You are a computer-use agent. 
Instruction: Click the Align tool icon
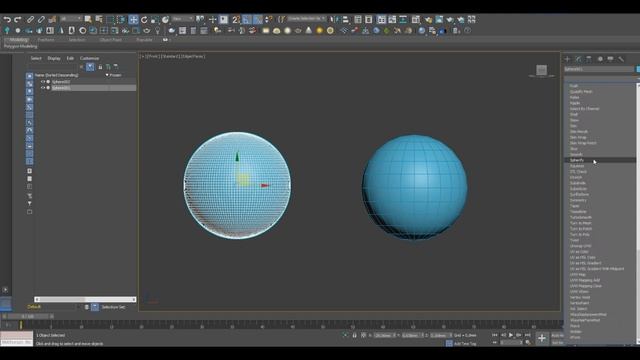coord(346,19)
